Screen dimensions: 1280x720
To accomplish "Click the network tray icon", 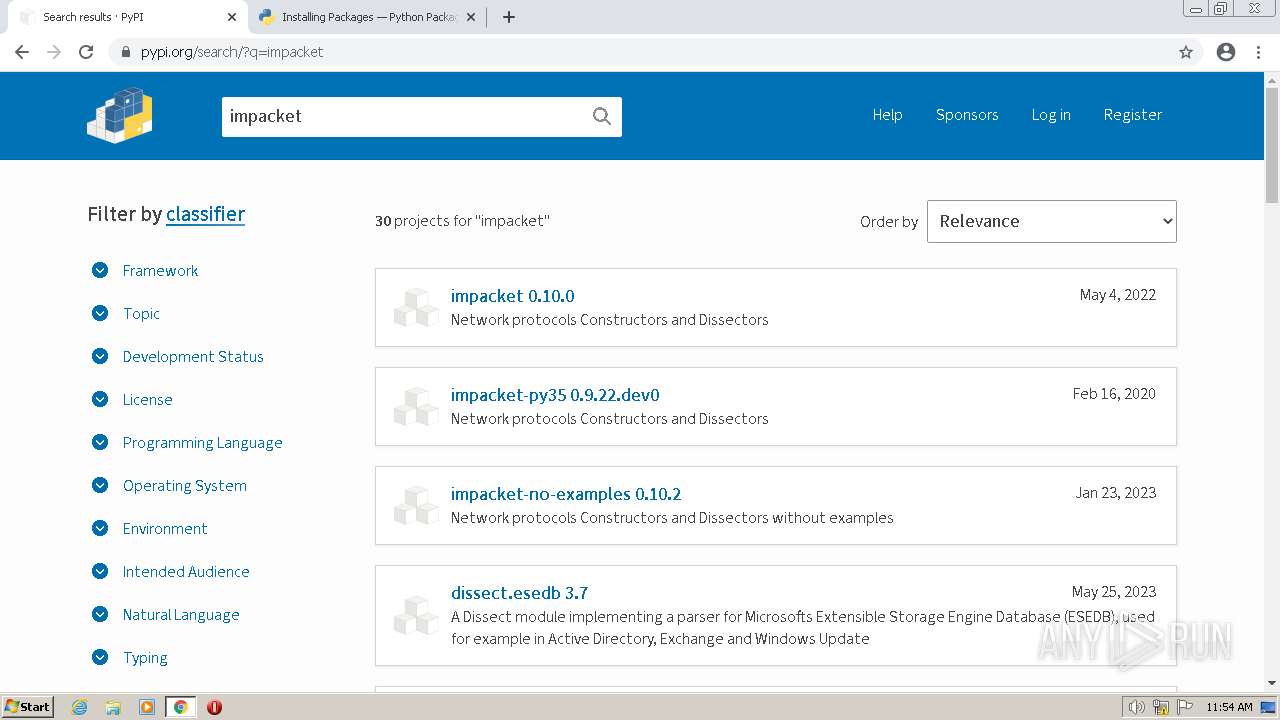I will [1161, 707].
